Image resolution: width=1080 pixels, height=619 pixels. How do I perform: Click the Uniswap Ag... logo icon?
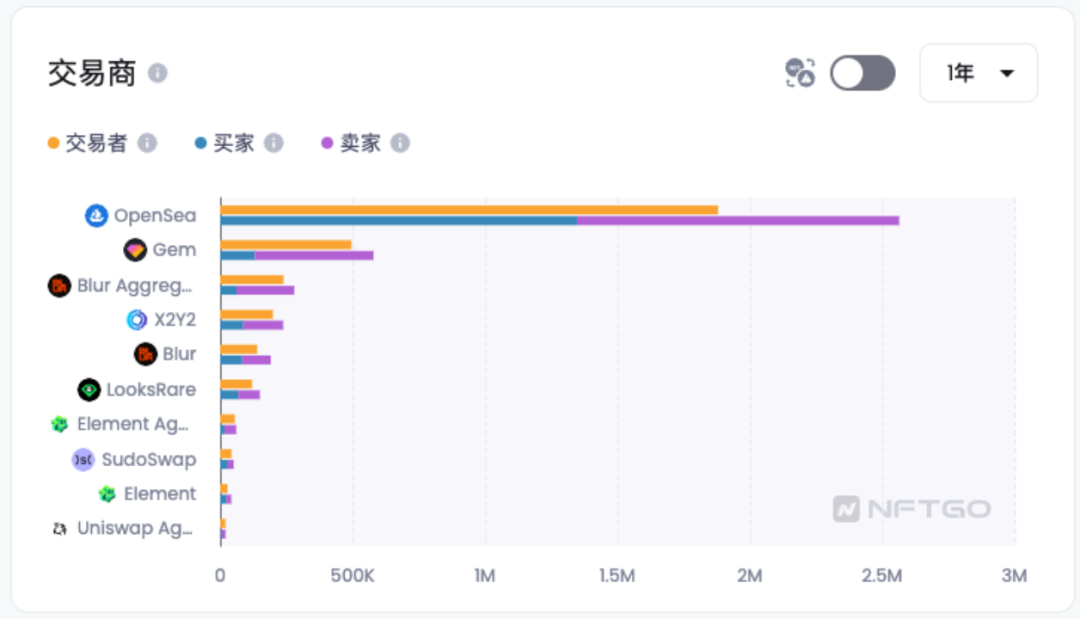click(59, 529)
